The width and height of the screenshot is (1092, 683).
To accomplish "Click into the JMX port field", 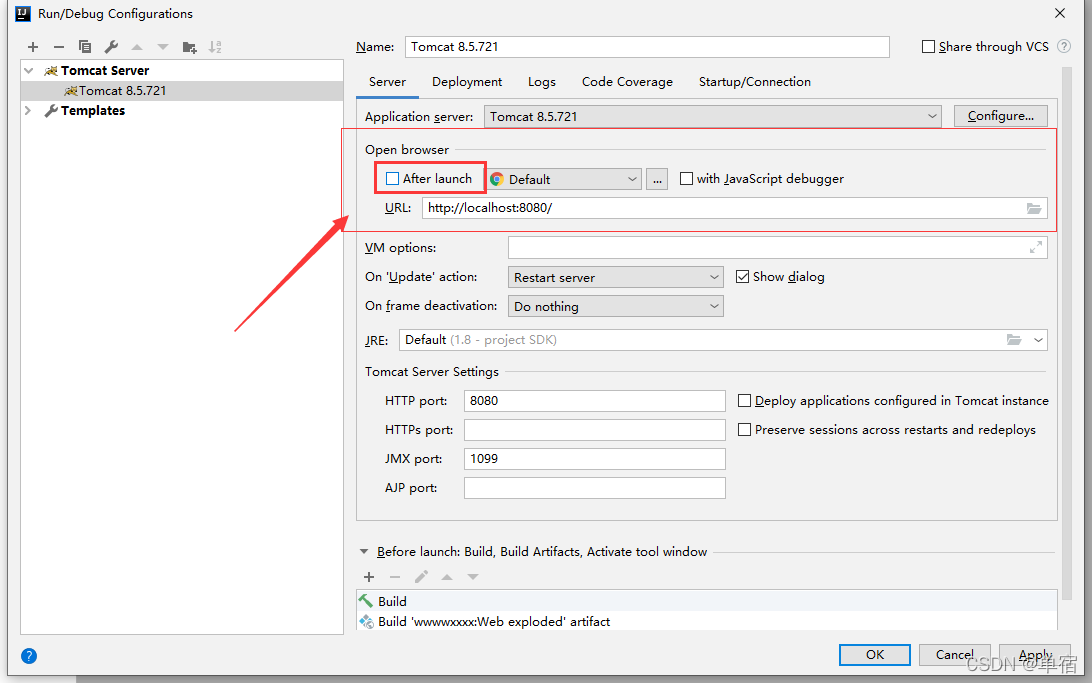I will click(595, 459).
